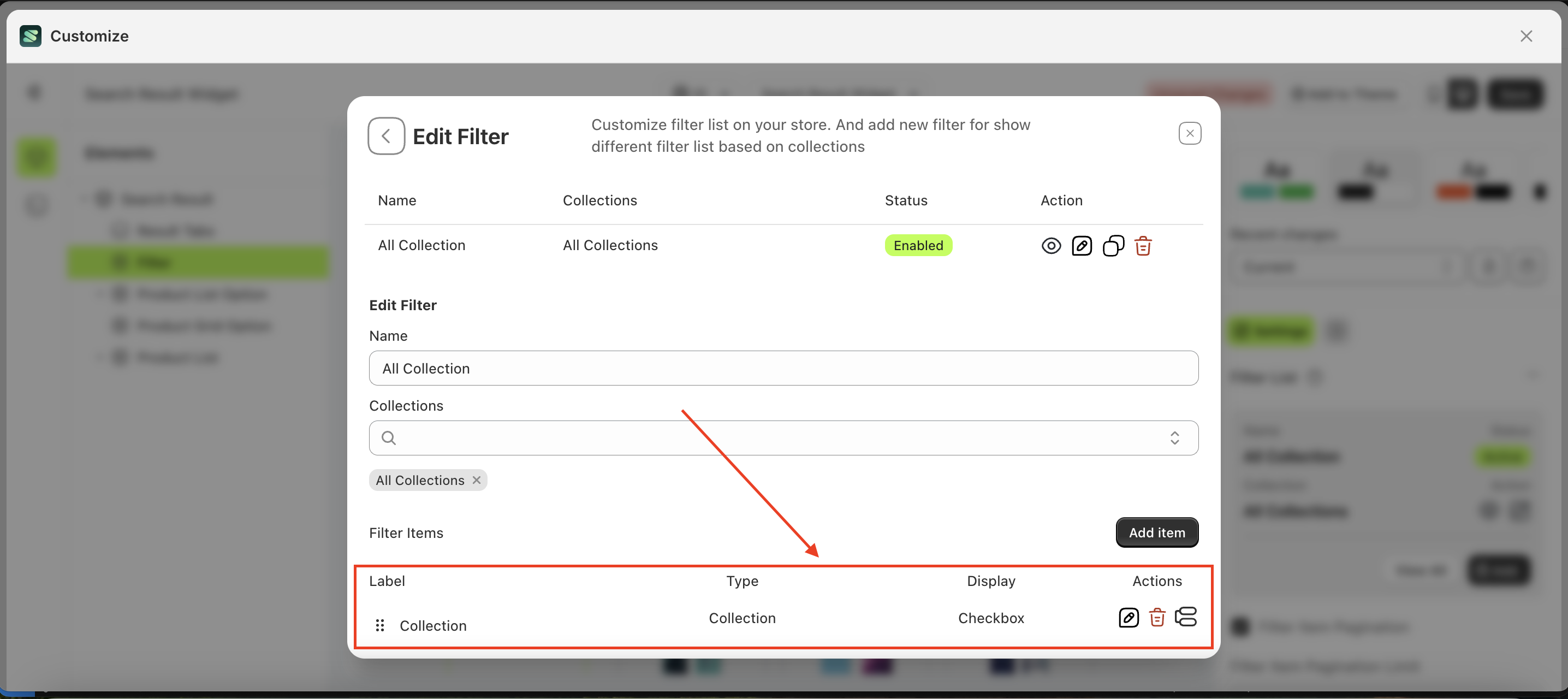Go back using the Edit Filter back arrow
Viewport: 1568px width, 699px height.
coord(386,135)
